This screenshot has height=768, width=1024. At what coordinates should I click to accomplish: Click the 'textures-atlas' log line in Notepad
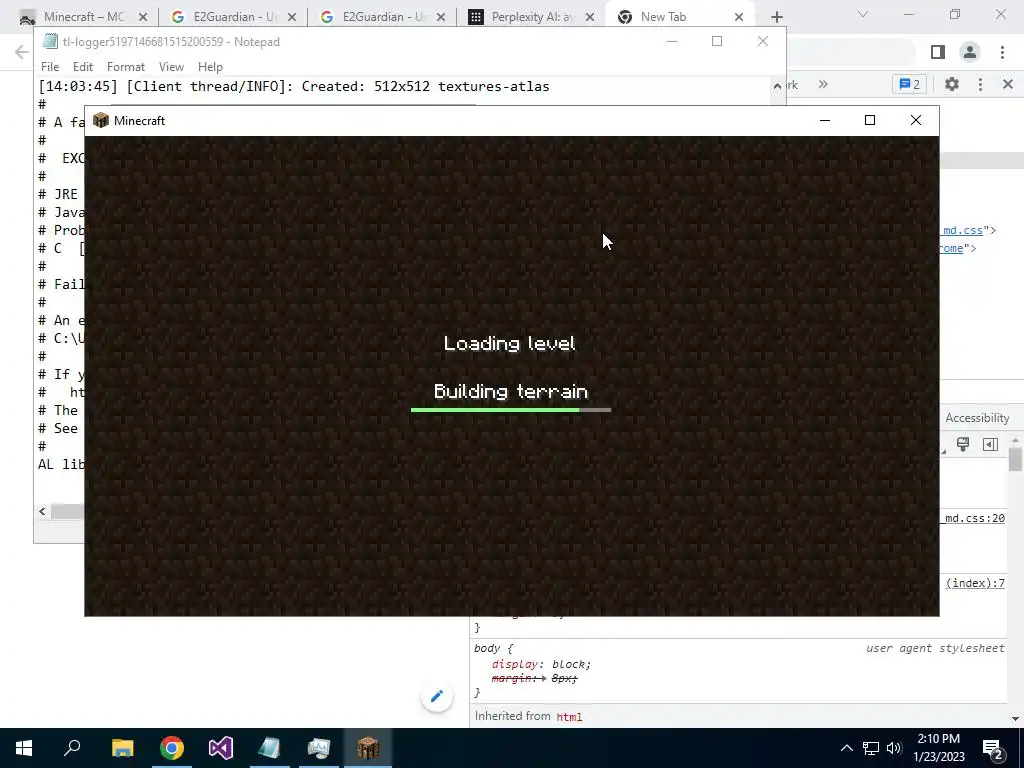coord(294,86)
